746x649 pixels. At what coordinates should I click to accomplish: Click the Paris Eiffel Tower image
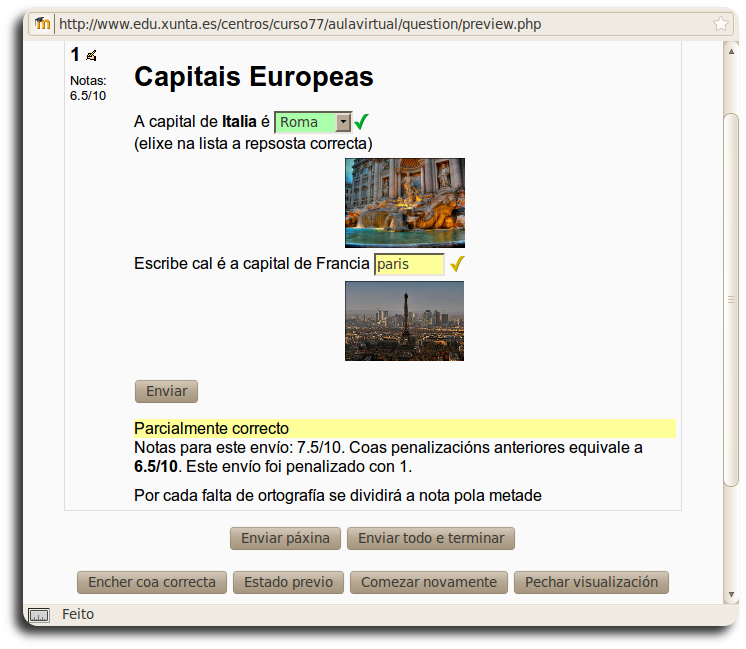click(404, 321)
